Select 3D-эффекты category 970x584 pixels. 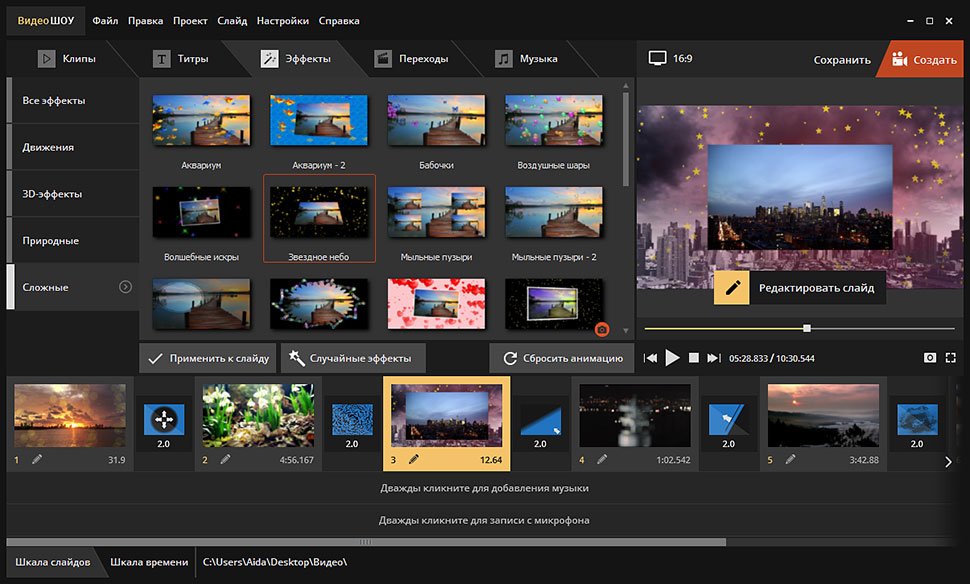[x=73, y=194]
